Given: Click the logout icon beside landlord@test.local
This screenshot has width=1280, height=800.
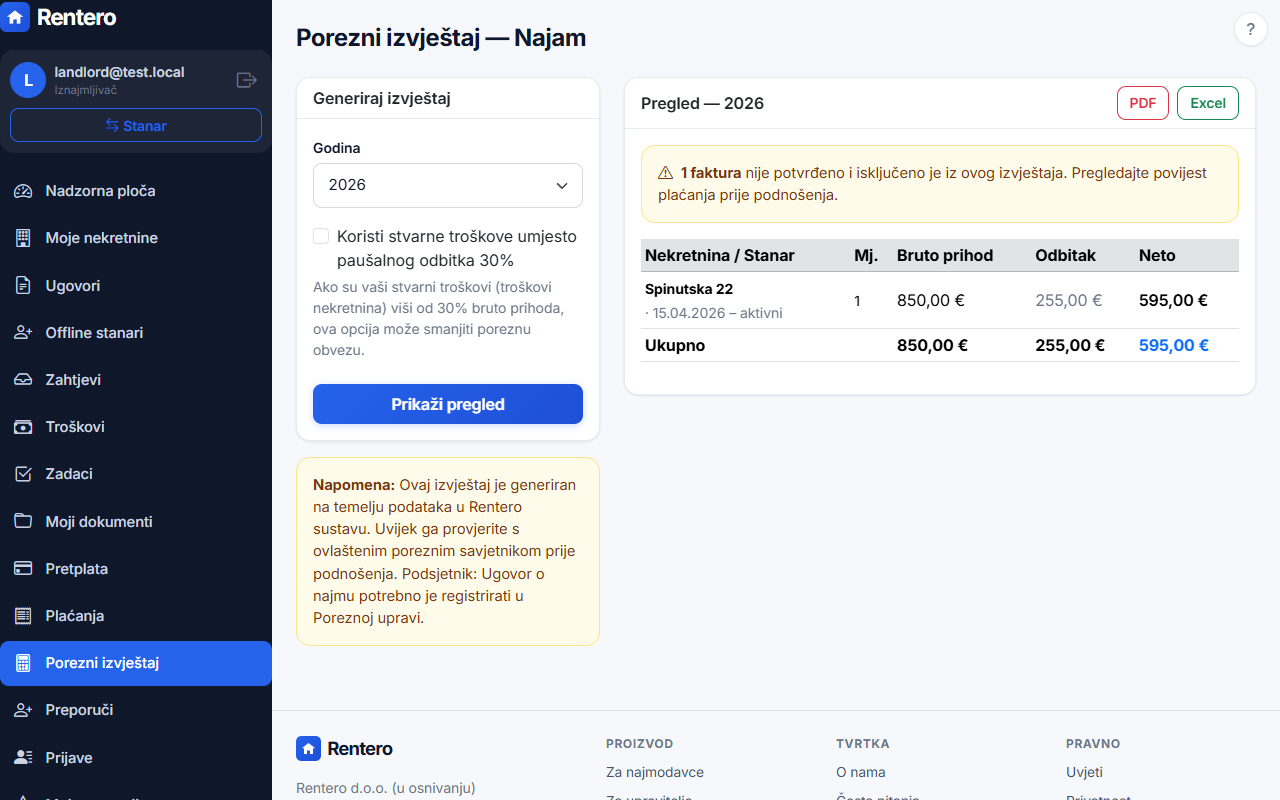Looking at the screenshot, I should click(x=246, y=80).
